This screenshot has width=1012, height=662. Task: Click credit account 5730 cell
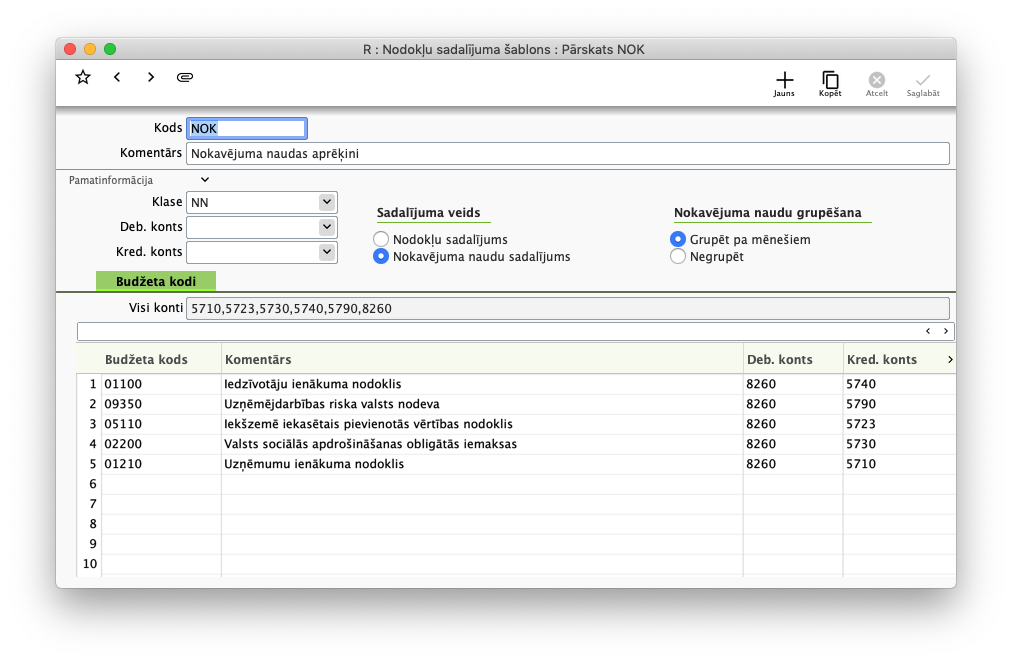coord(899,444)
